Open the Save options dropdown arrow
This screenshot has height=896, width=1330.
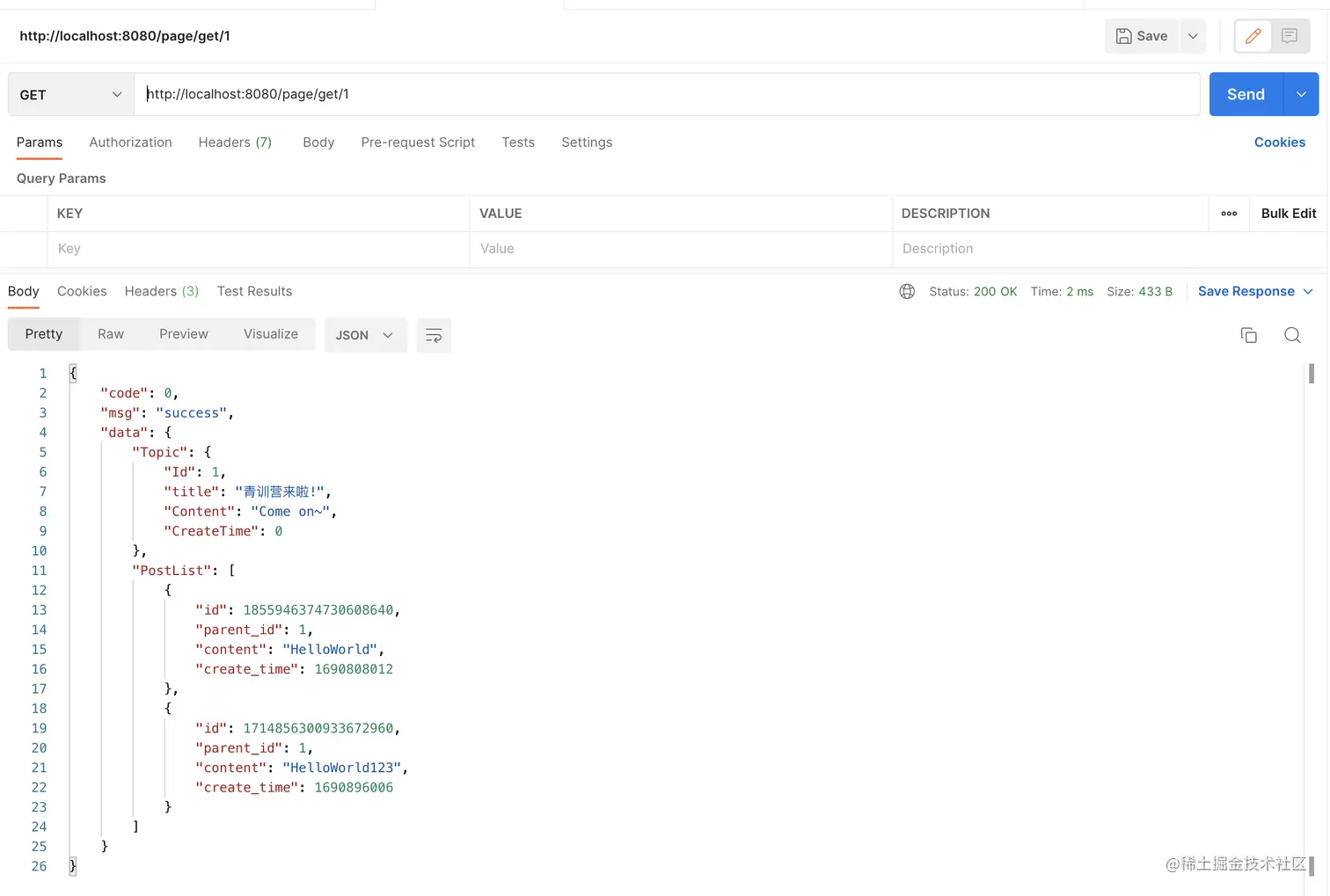coord(1193,36)
